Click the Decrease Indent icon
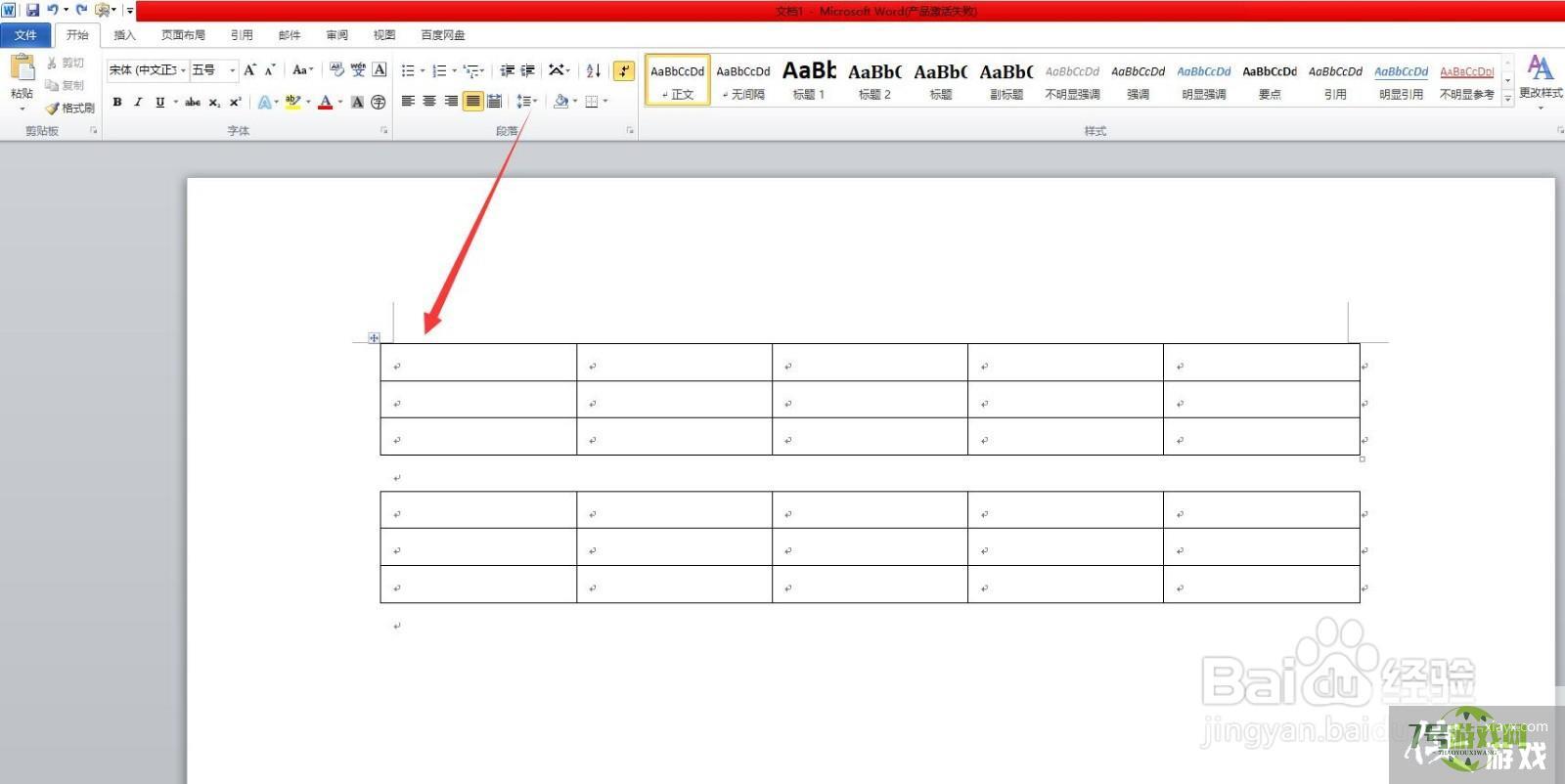Viewport: 1565px width, 784px height. click(507, 70)
